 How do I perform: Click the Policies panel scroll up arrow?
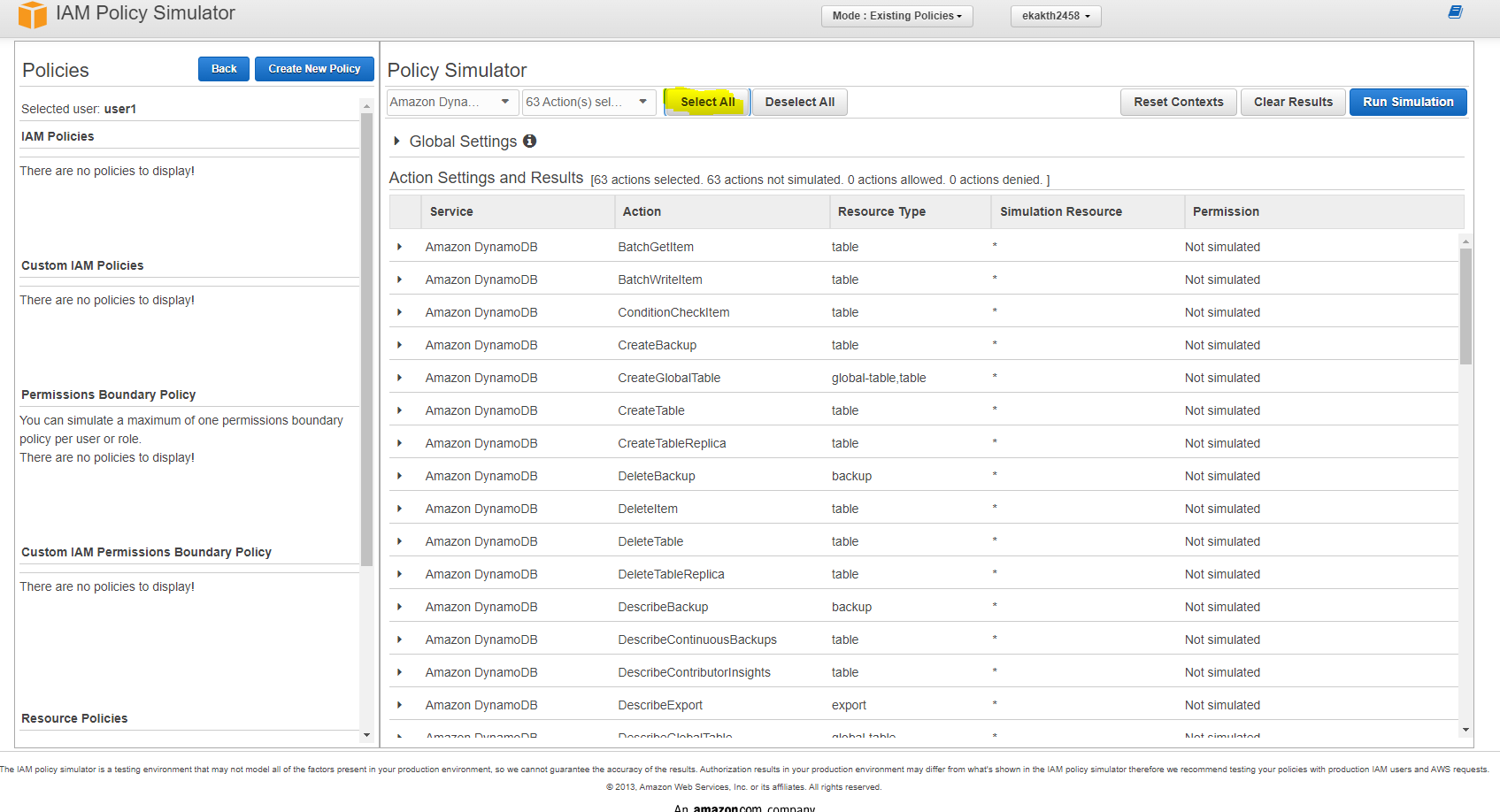tap(366, 105)
